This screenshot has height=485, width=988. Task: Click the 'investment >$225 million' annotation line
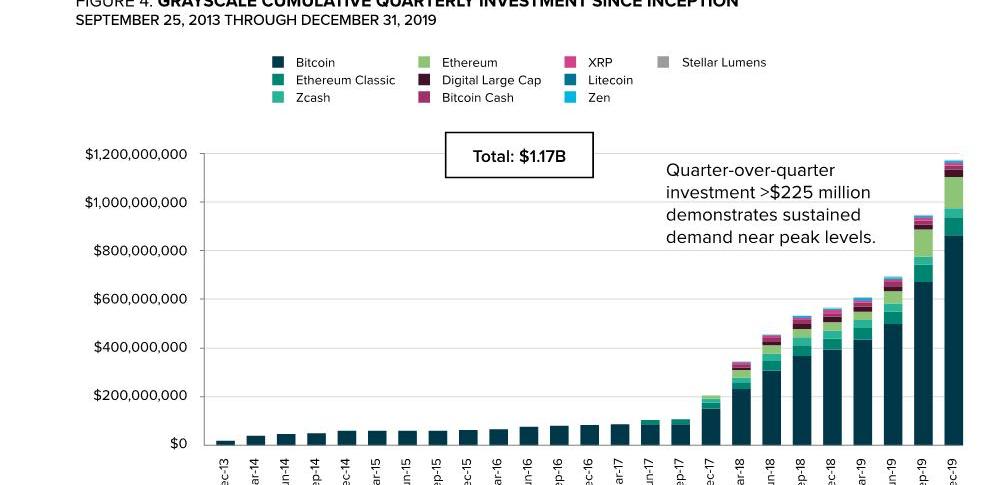click(768, 193)
